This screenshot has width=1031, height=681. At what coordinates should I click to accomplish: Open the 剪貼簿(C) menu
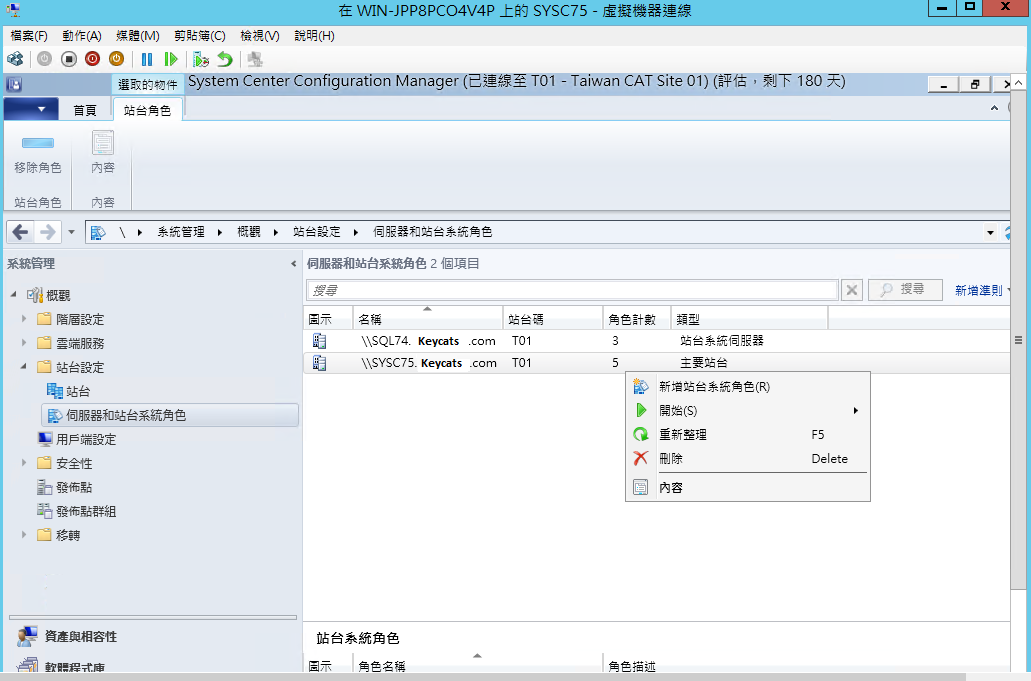[x=199, y=35]
